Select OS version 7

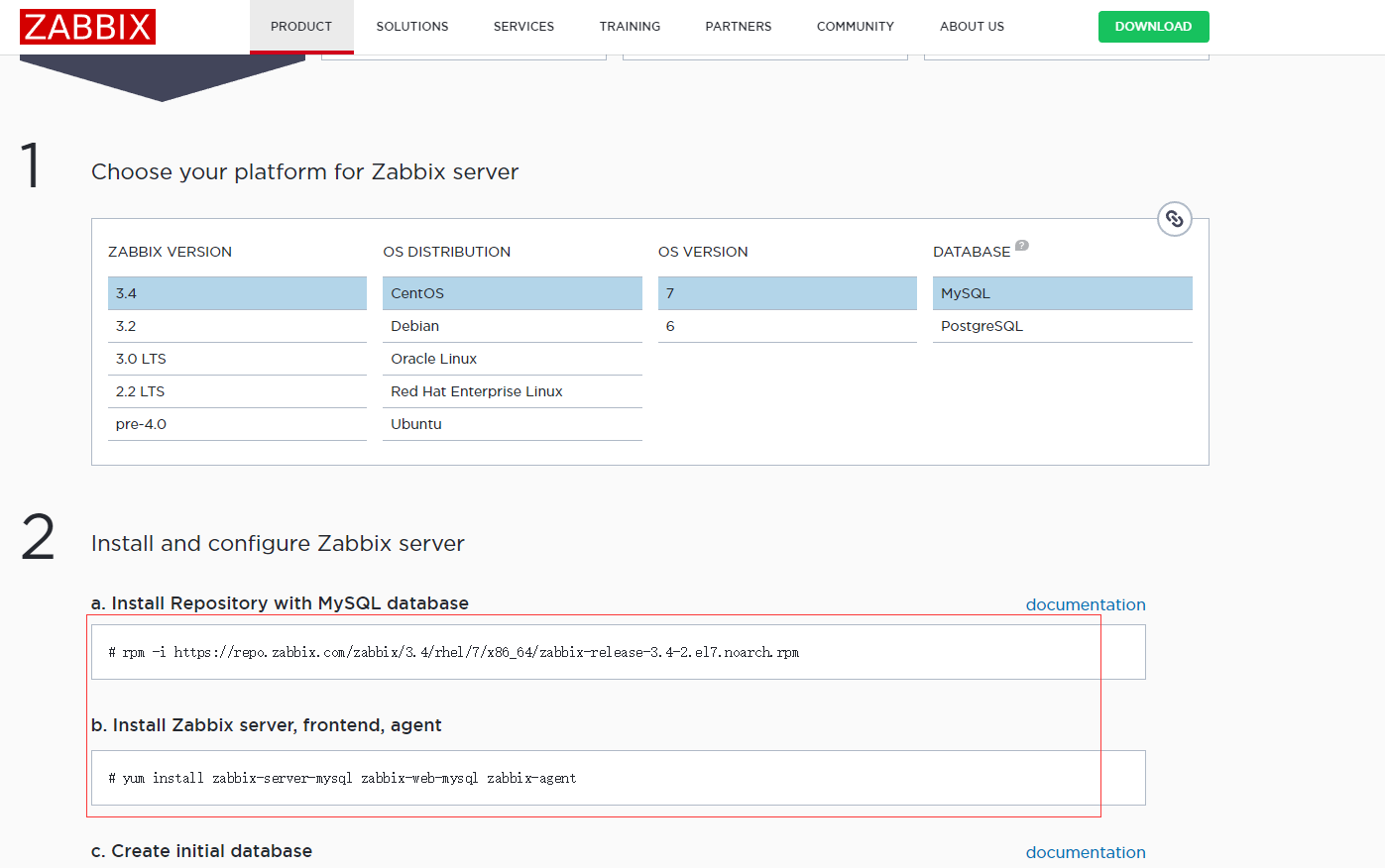[787, 293]
